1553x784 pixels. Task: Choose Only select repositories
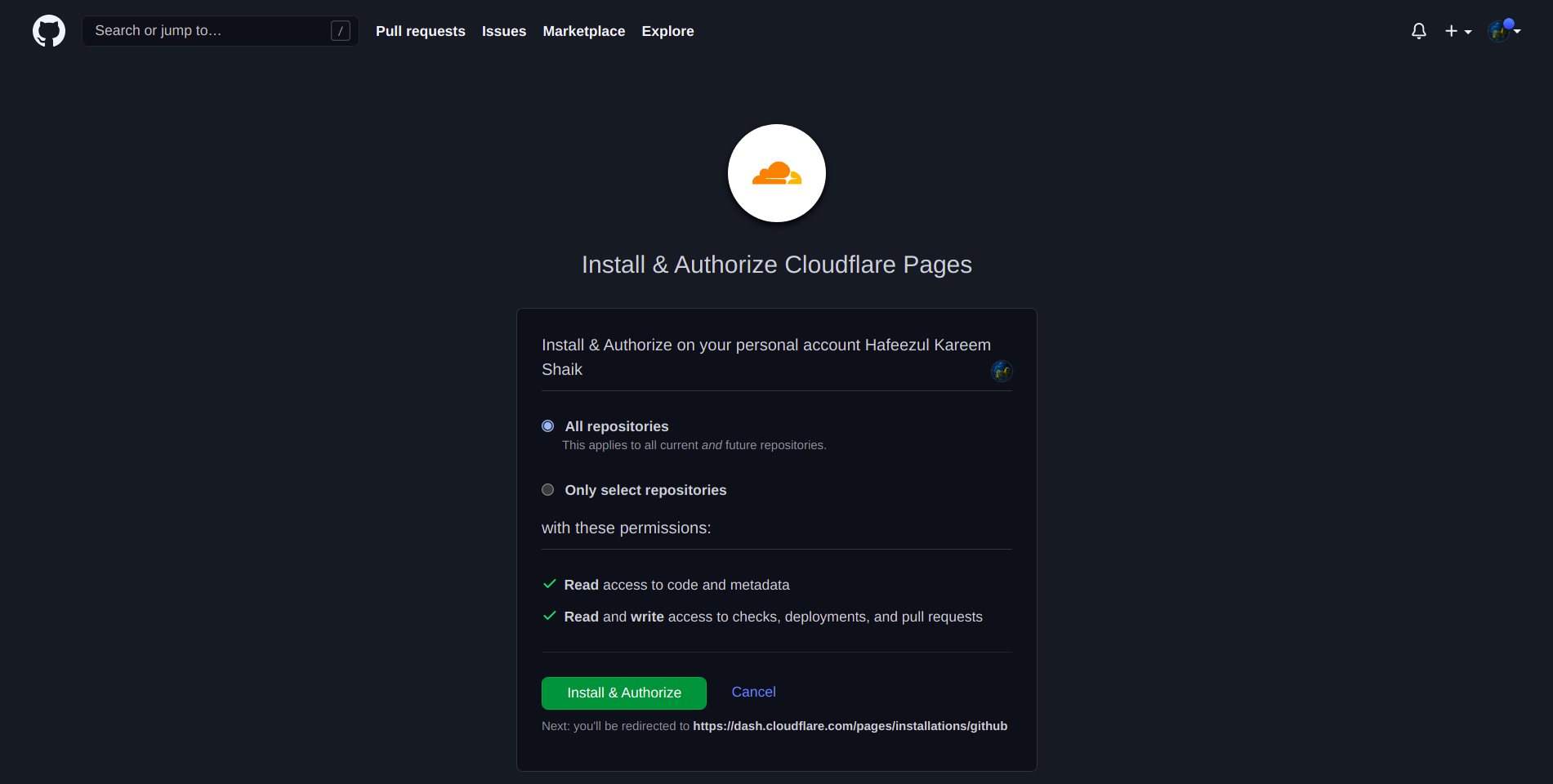click(547, 489)
